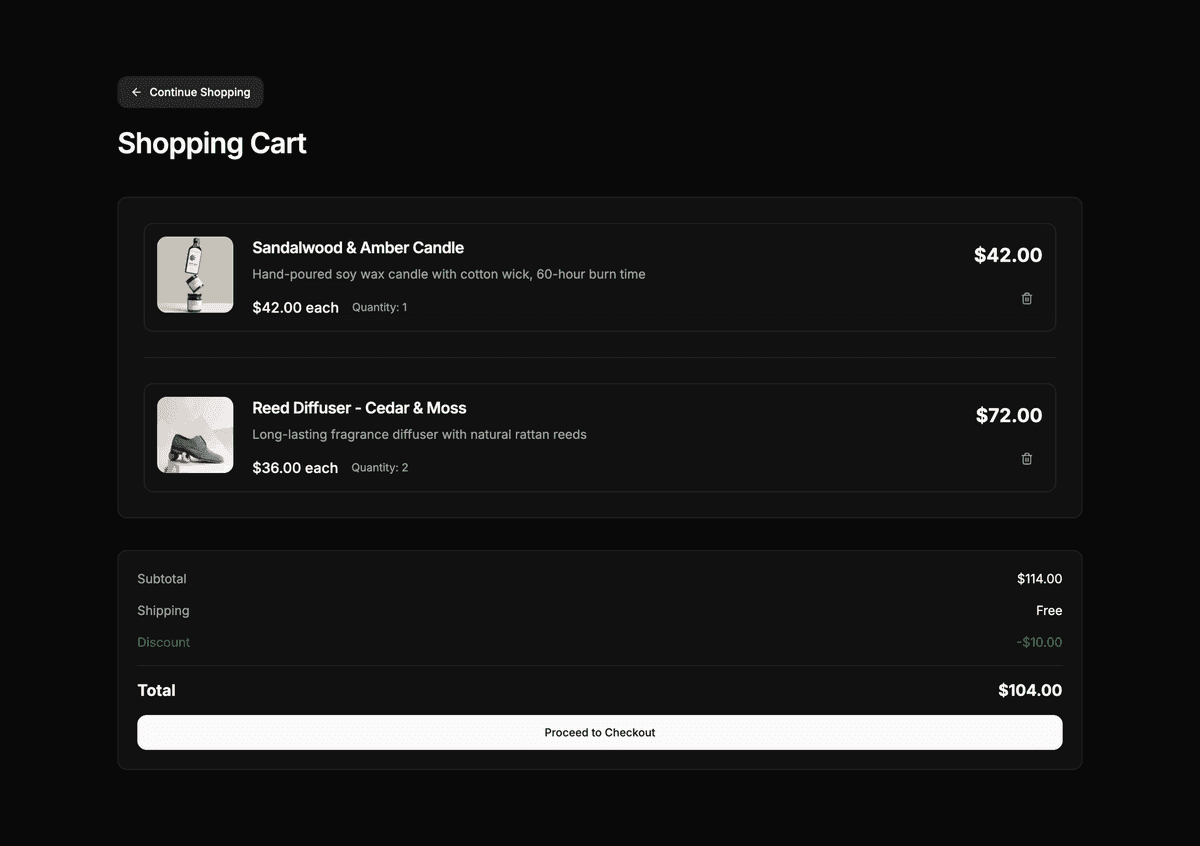Click the Quantity: 1 label for the candle
Screen dimensions: 1200x846
point(380,307)
